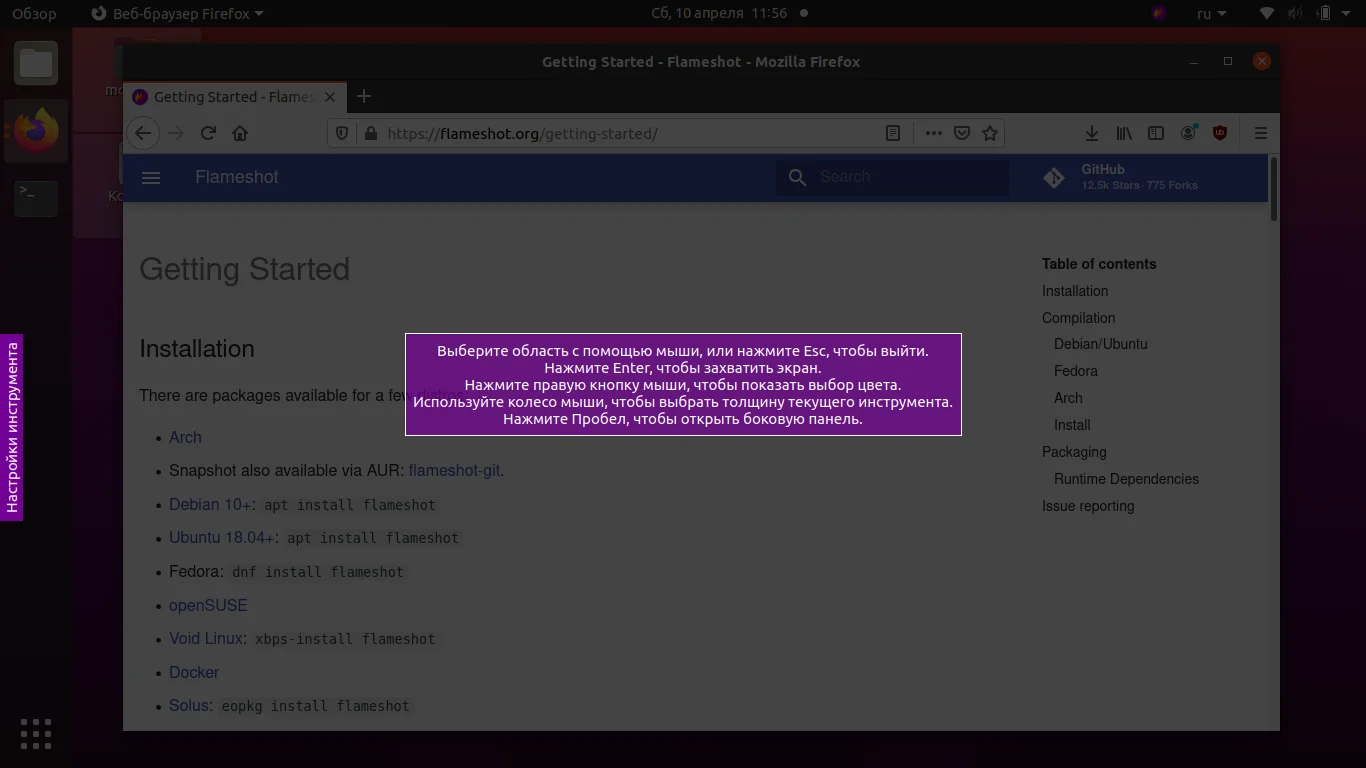Jump to Issue reporting in contents

tap(1088, 506)
